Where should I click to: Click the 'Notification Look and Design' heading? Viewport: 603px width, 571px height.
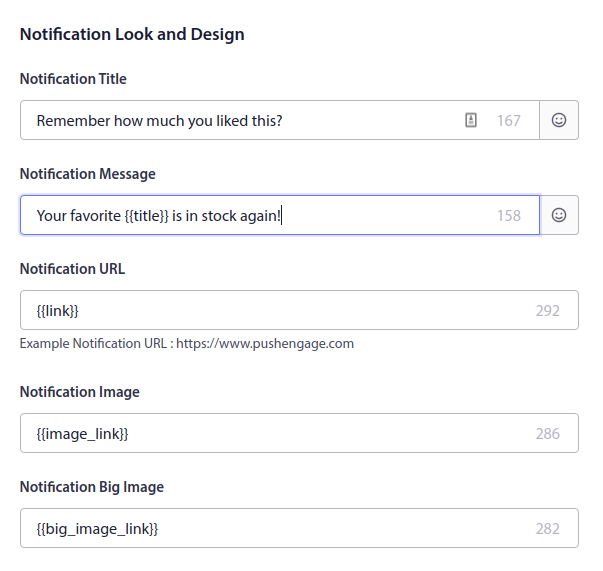(x=132, y=34)
